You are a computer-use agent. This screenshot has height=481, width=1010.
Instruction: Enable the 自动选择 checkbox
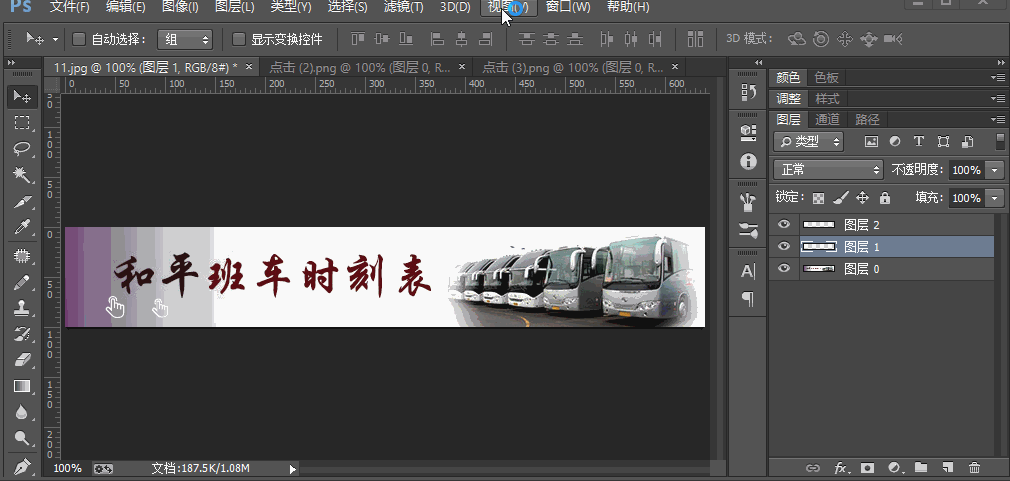[x=79, y=40]
